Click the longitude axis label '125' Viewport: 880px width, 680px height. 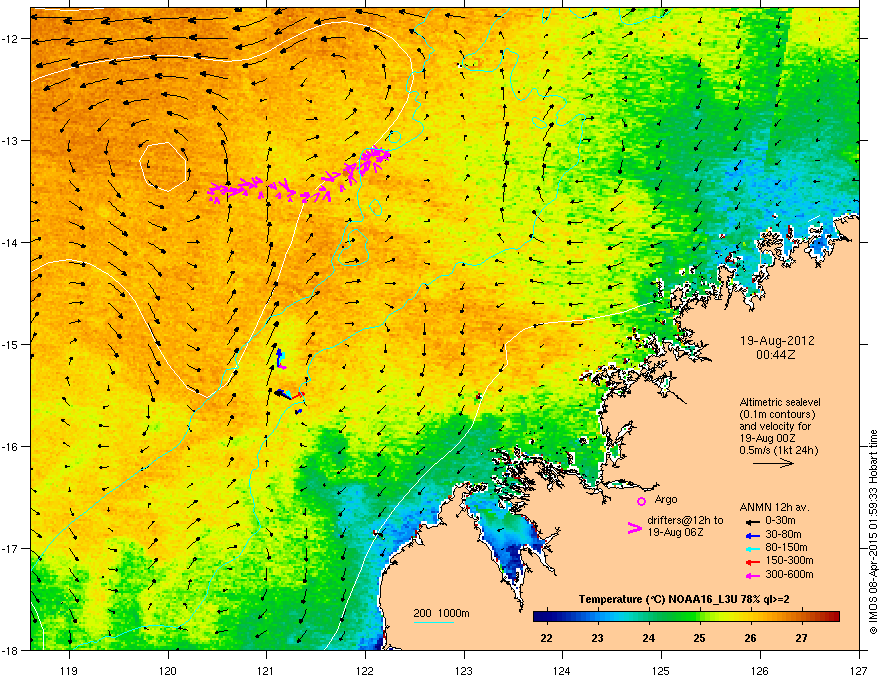point(661,670)
